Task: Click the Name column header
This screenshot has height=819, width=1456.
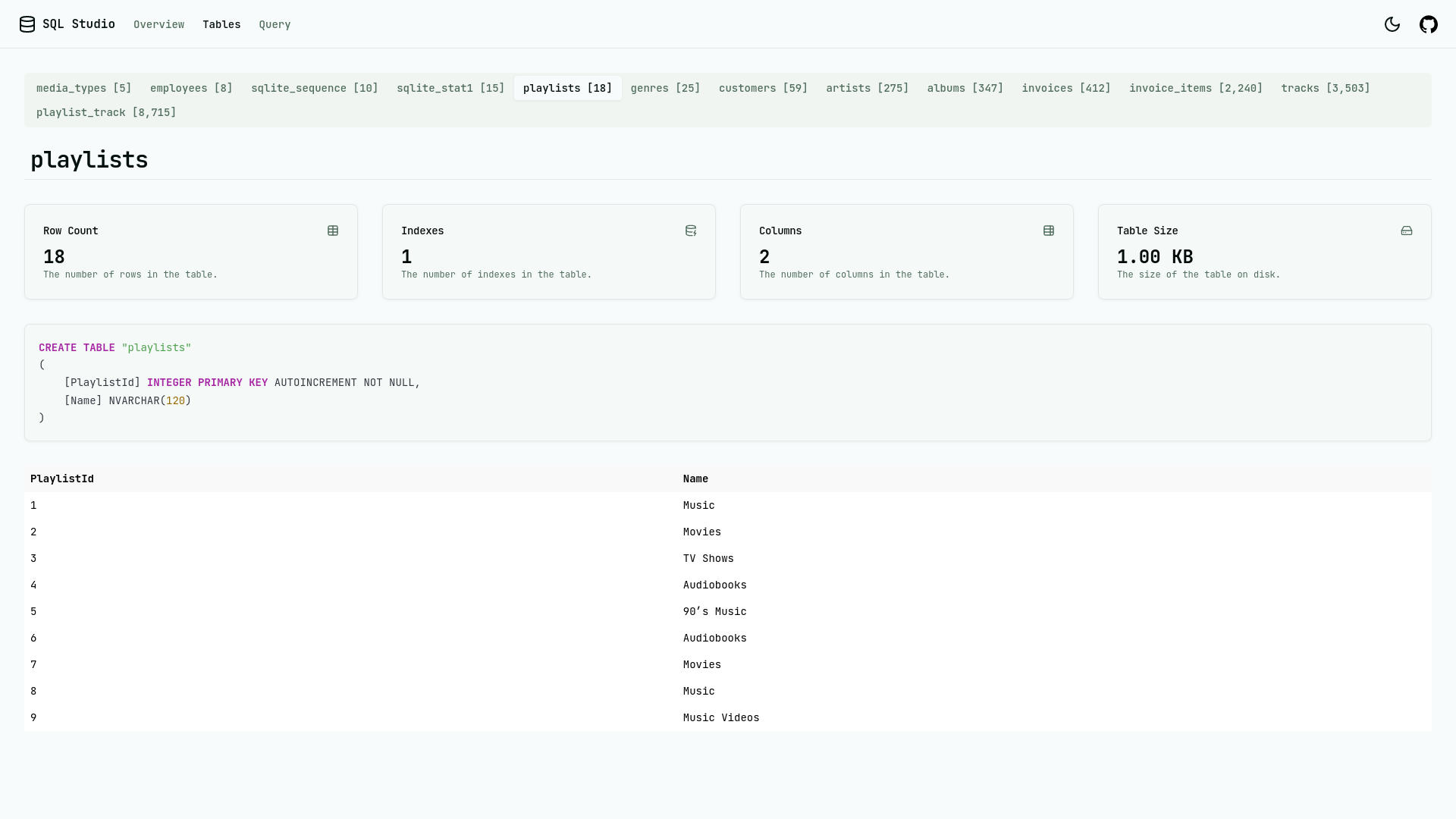Action: click(695, 479)
